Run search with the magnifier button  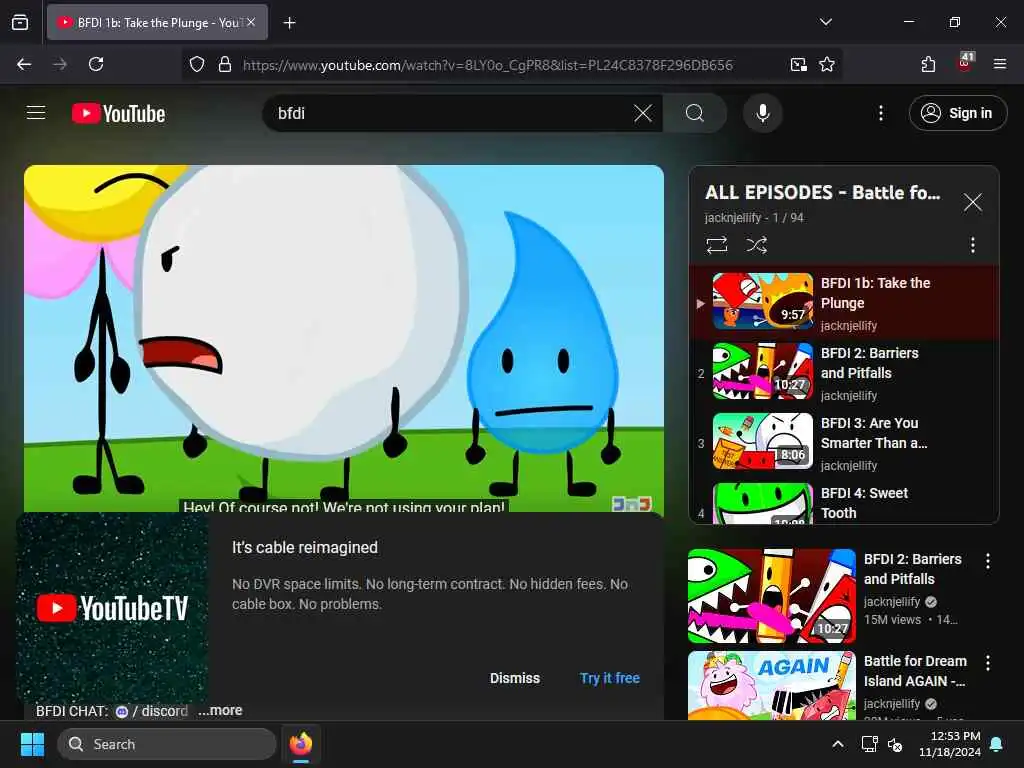[695, 113]
